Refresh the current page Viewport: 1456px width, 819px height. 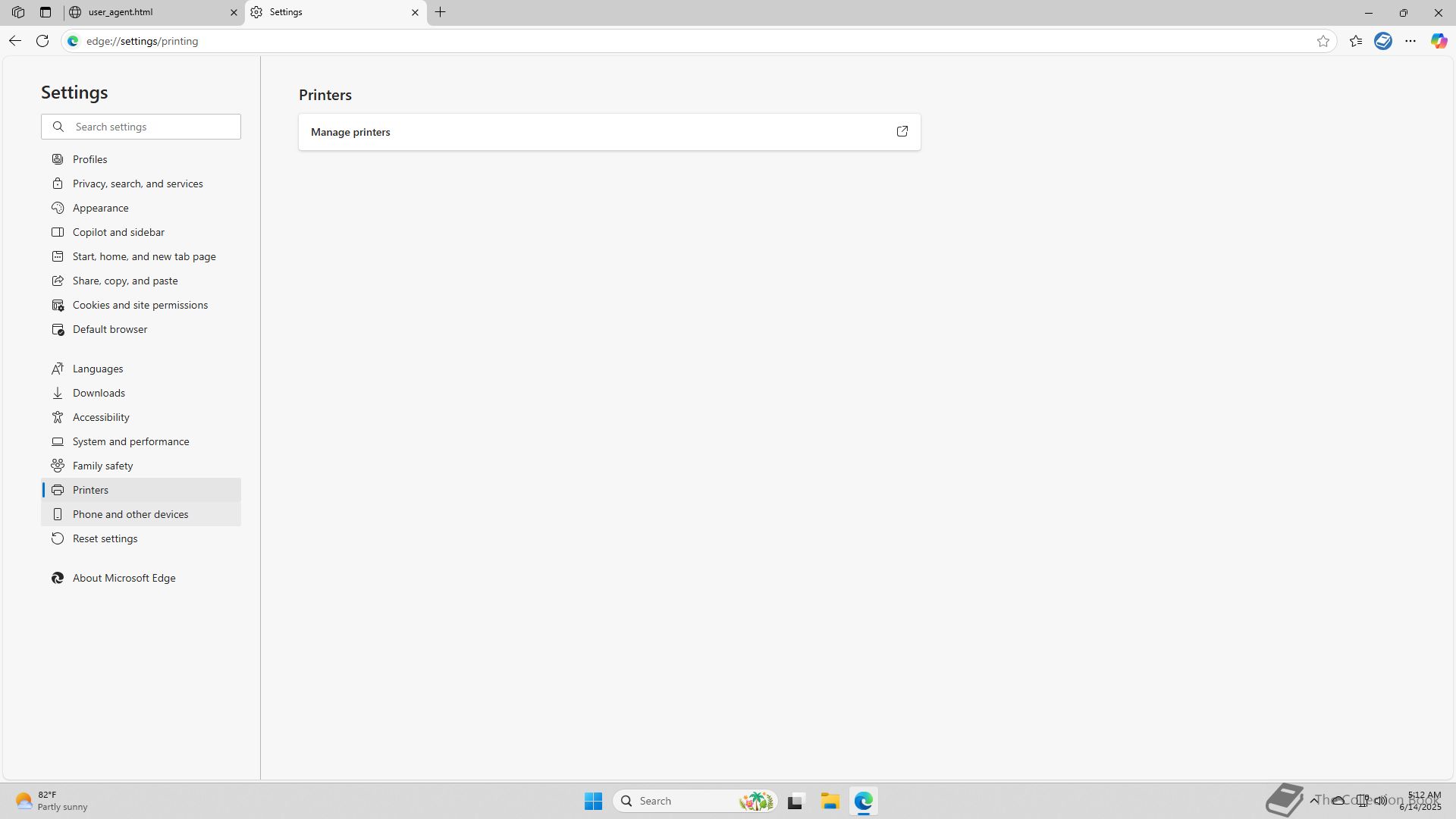[42, 41]
